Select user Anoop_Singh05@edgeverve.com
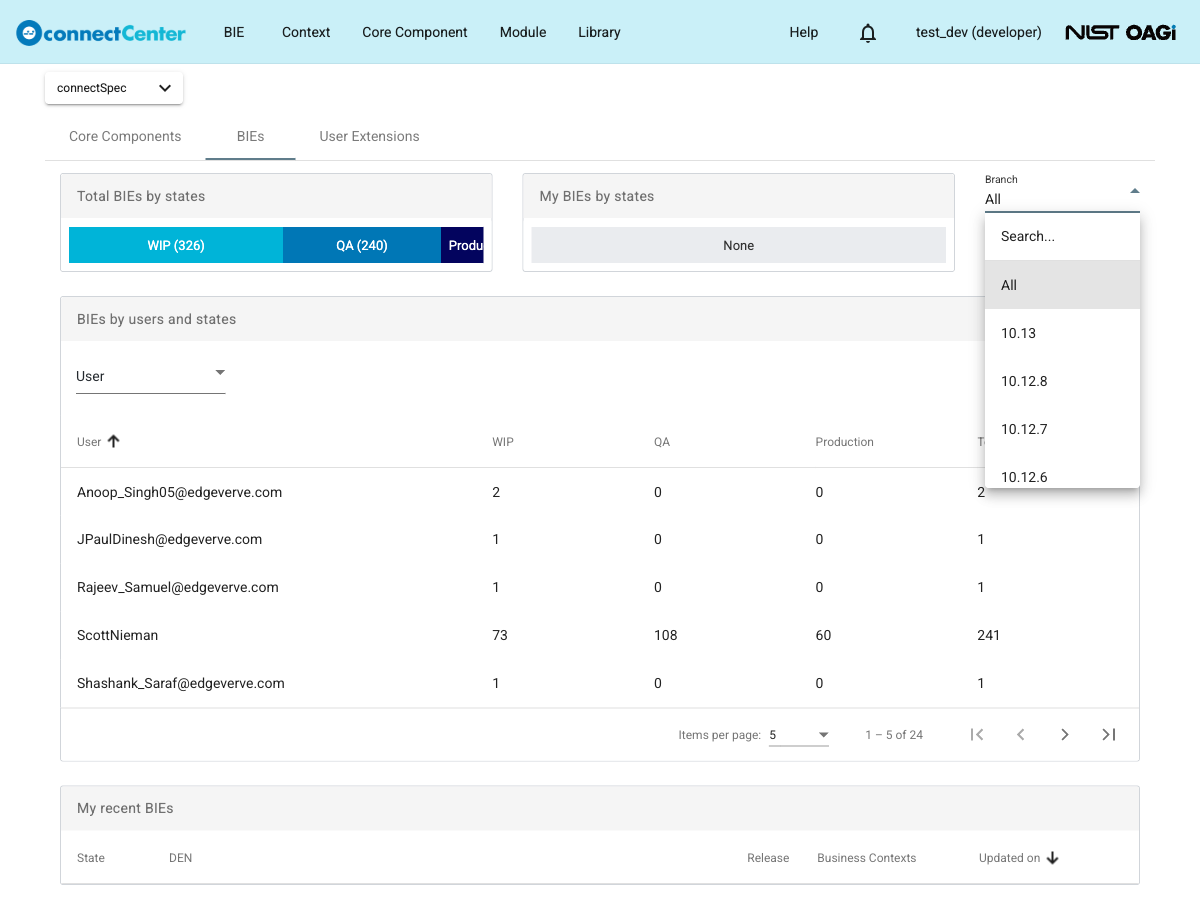The height and width of the screenshot is (913, 1200). pyautogui.click(x=180, y=492)
